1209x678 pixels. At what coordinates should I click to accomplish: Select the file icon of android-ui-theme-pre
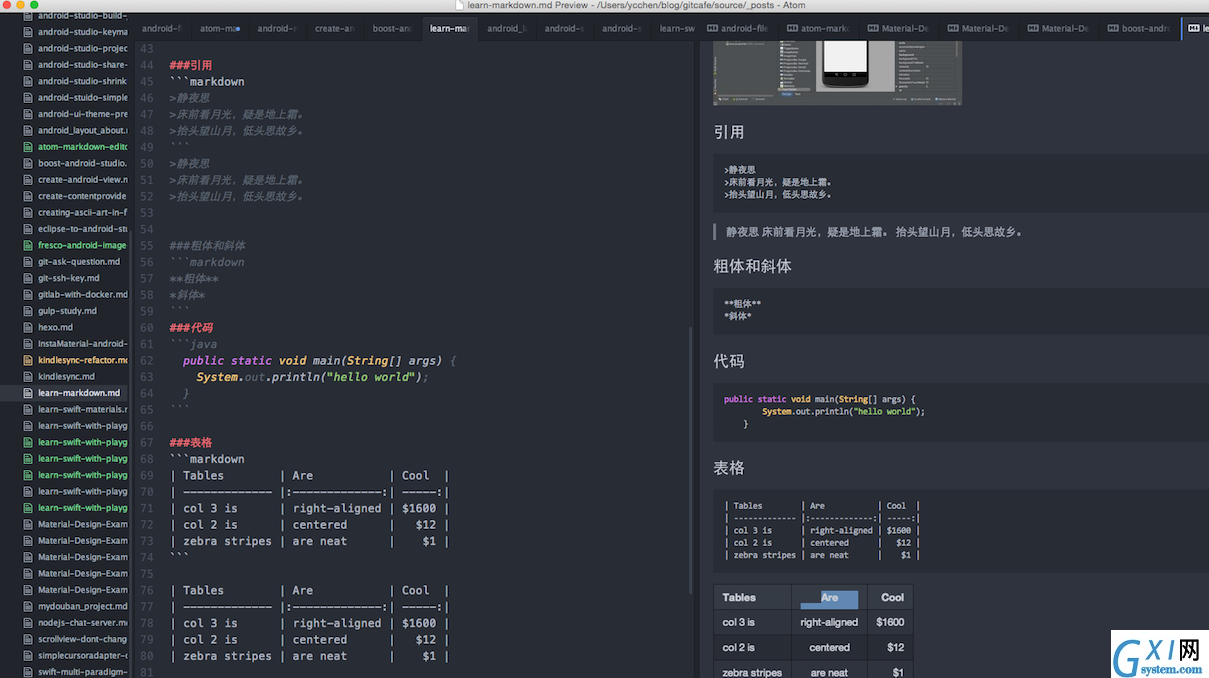point(28,114)
